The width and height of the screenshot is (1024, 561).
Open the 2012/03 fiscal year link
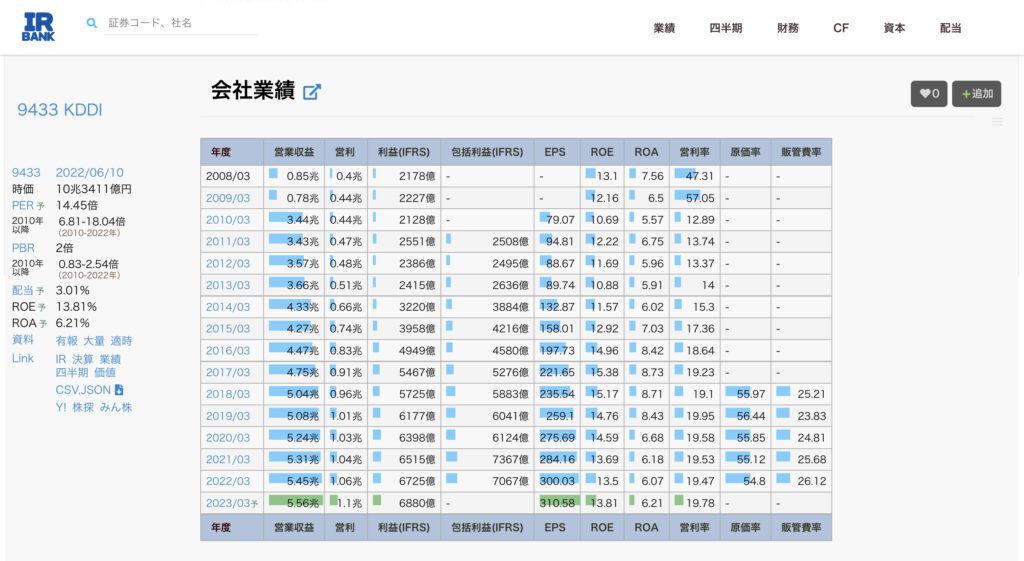(228, 263)
